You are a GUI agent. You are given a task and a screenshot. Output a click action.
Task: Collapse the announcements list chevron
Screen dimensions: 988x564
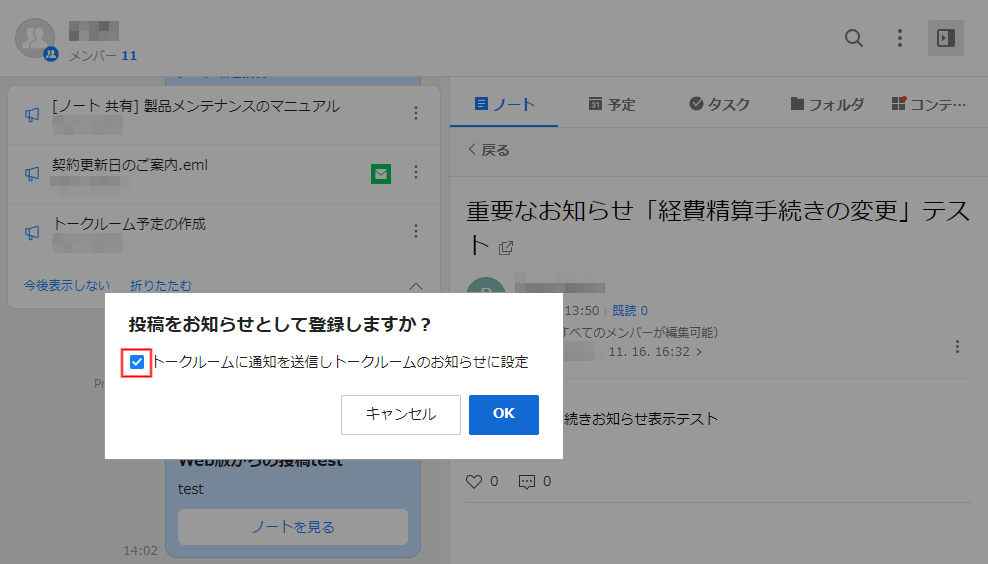pos(417,286)
